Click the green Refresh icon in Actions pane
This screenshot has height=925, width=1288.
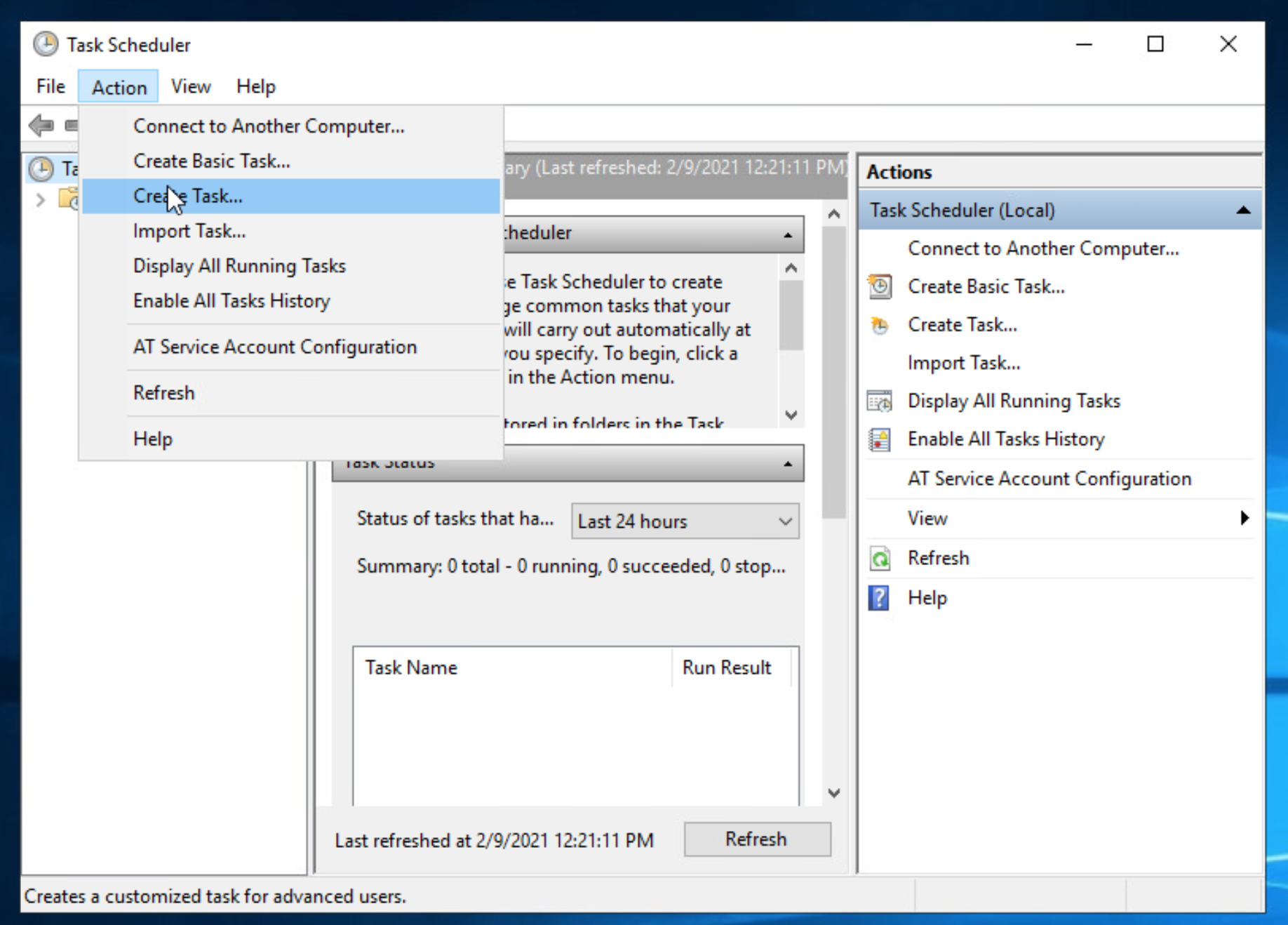click(880, 559)
